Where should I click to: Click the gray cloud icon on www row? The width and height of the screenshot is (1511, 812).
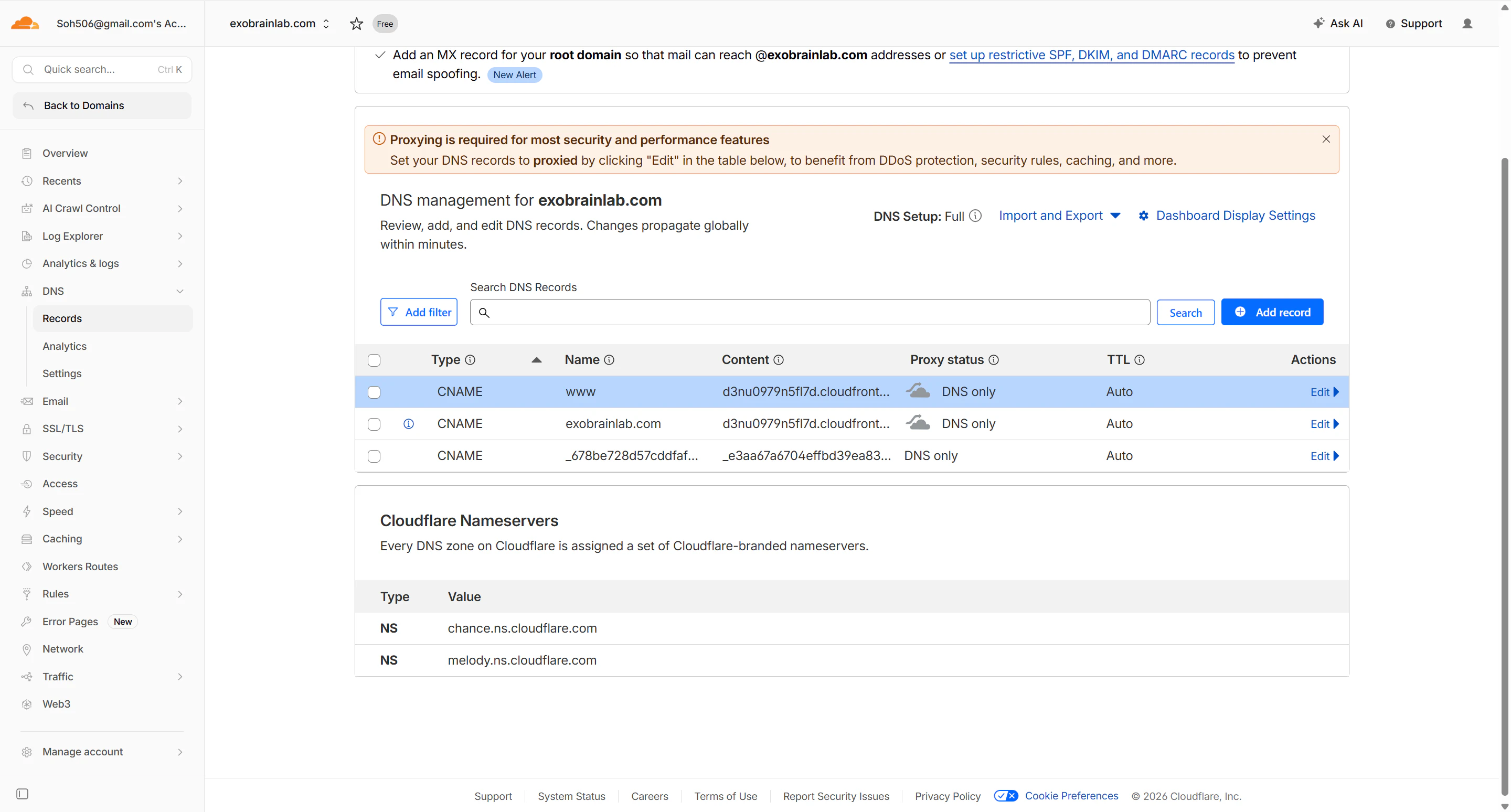[918, 391]
